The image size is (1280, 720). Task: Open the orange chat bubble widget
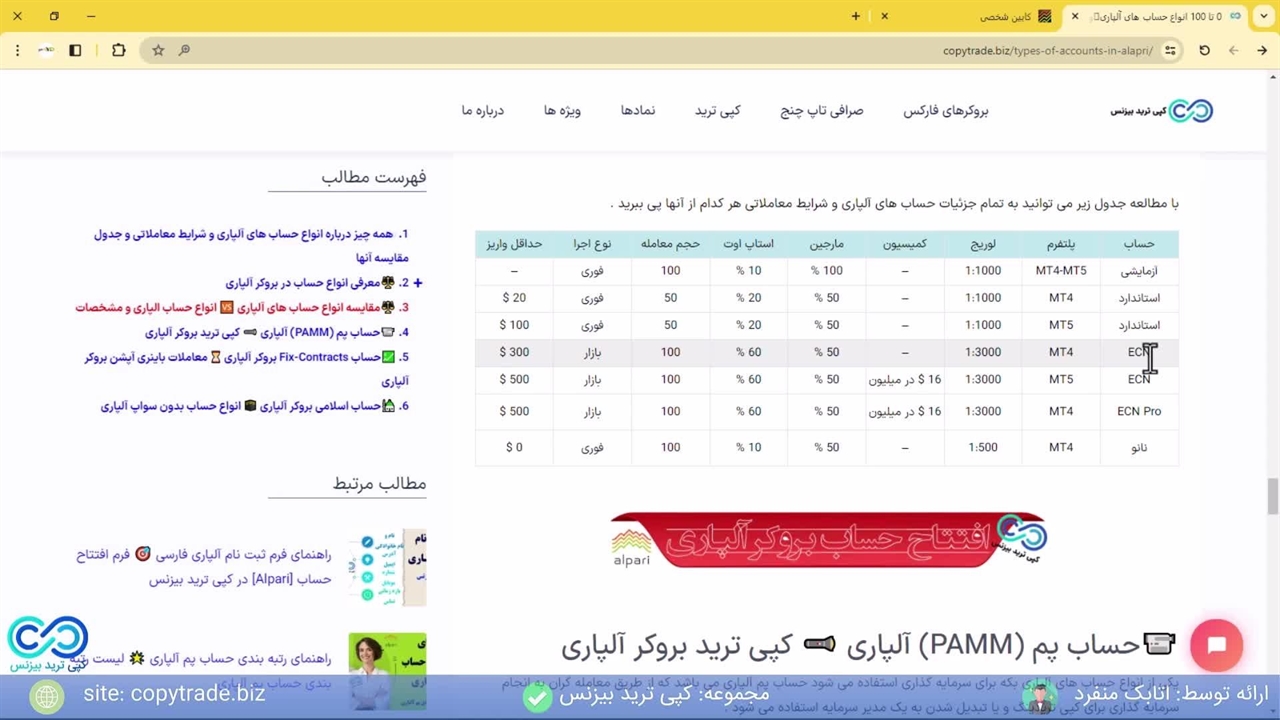pyautogui.click(x=1216, y=645)
